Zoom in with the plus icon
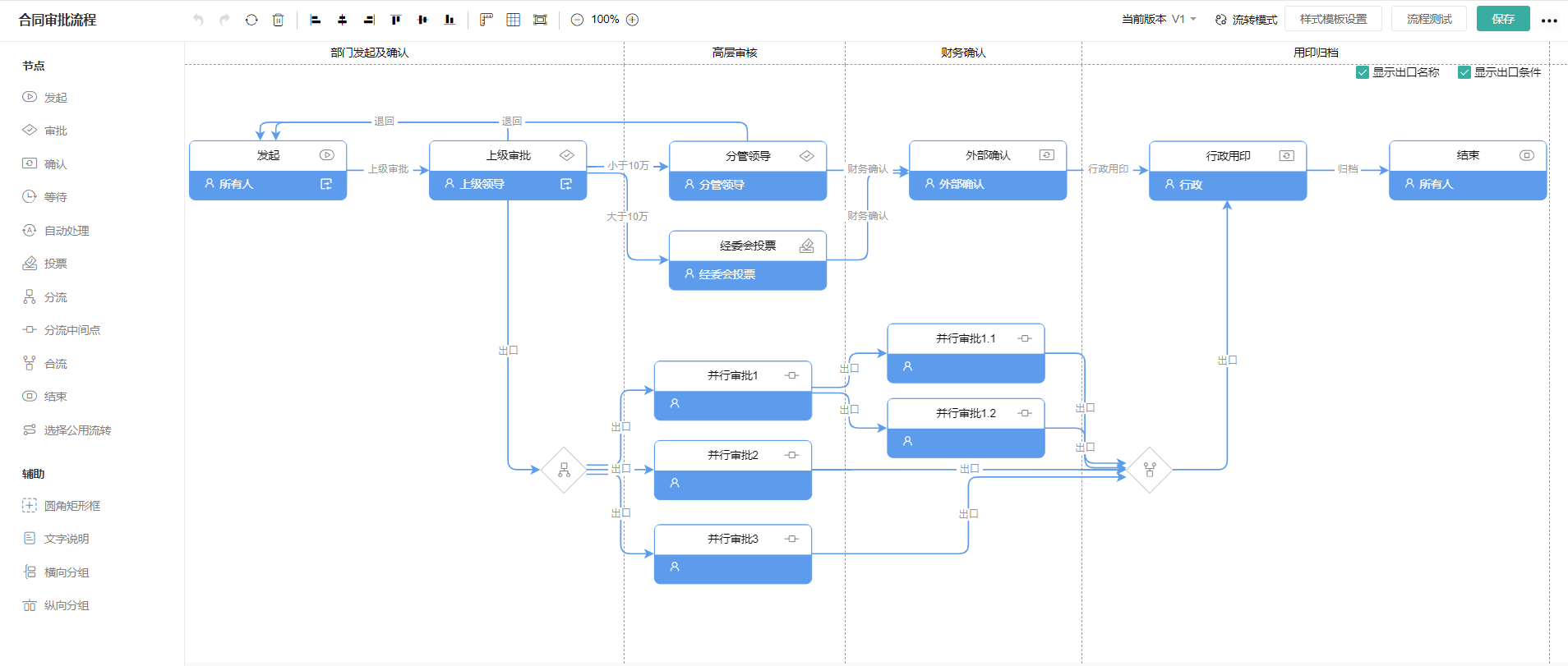Screen dimensions: 1568x666 [x=633, y=20]
